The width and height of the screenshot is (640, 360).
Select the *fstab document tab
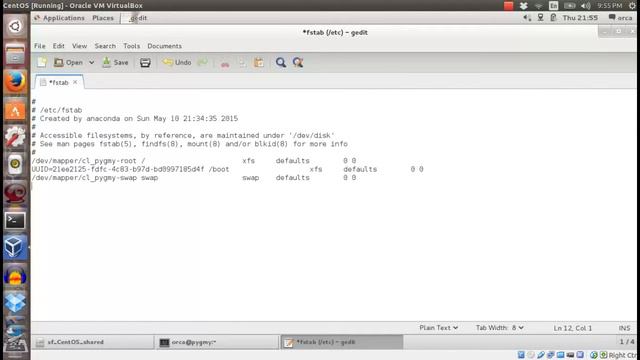click(x=58, y=82)
